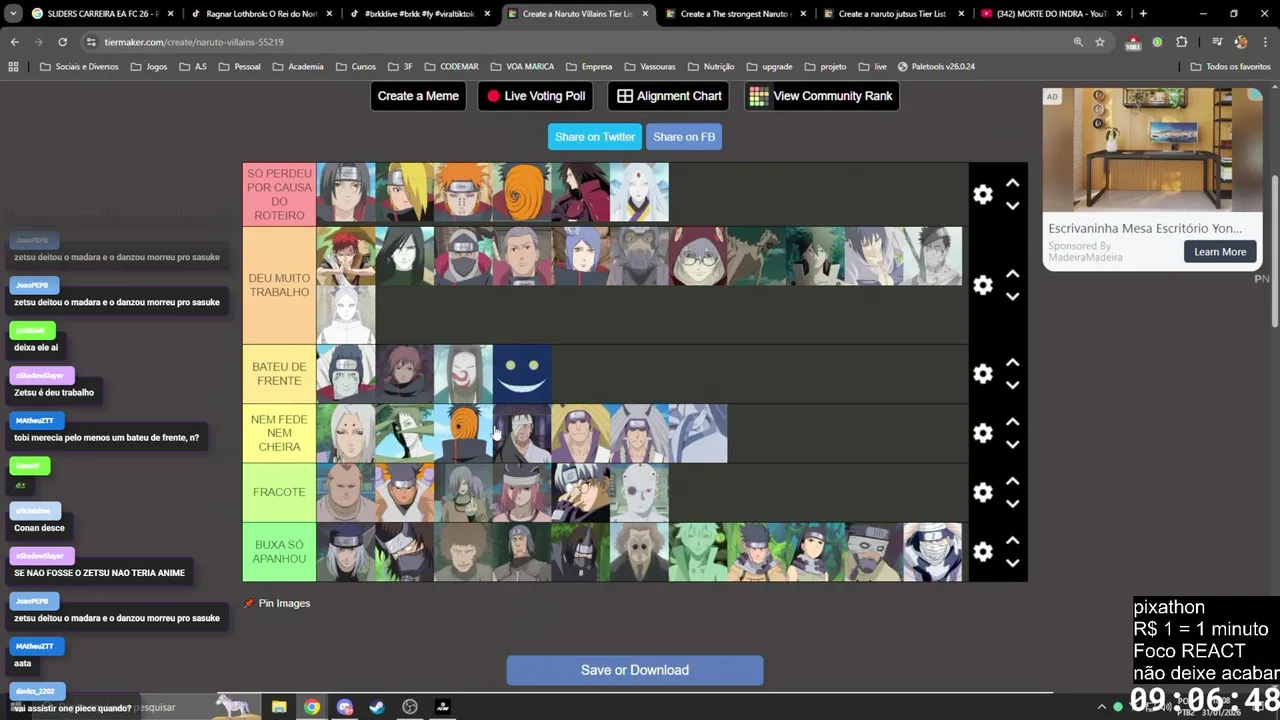Open the Alignment Chart
The height and width of the screenshot is (720, 1280).
pyautogui.click(x=669, y=96)
